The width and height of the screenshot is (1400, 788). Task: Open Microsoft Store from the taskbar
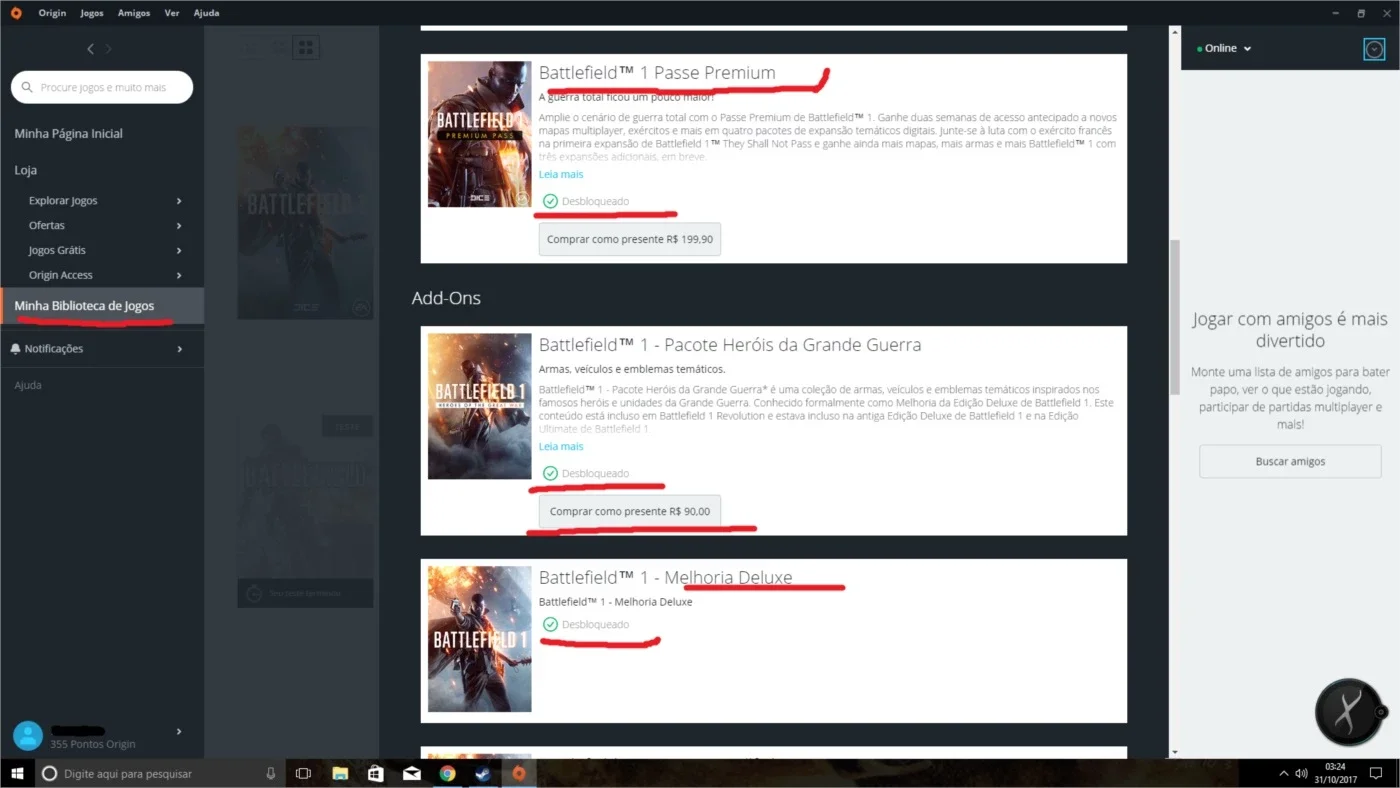point(376,773)
